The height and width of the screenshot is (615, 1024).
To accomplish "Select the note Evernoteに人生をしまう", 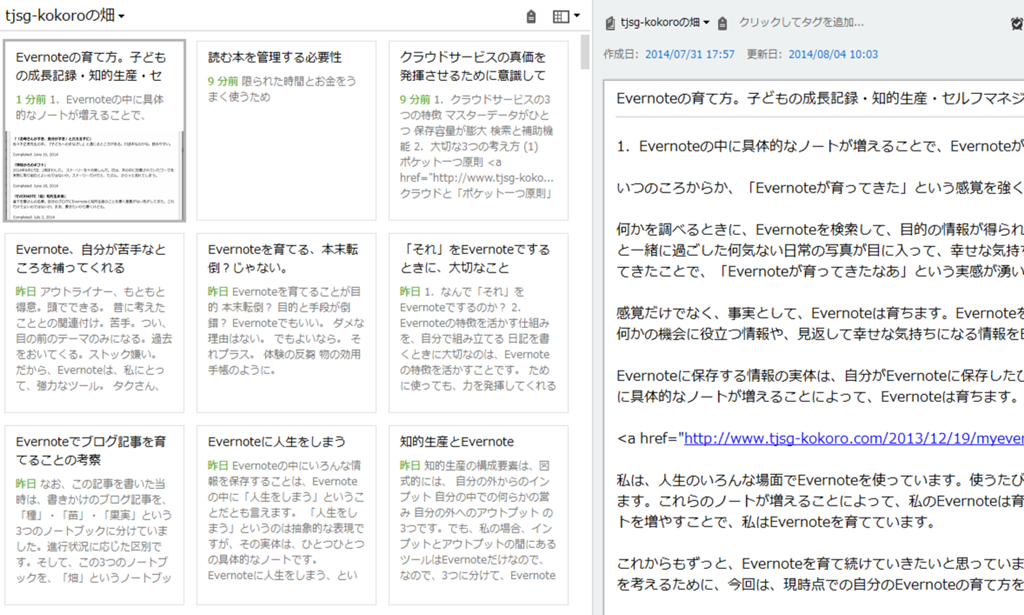I will pyautogui.click(x=286, y=514).
